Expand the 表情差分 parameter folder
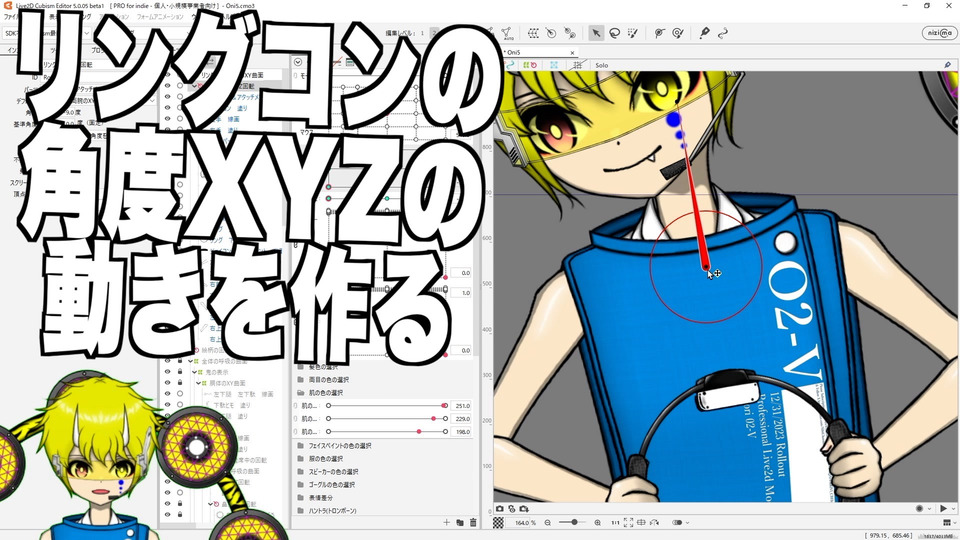 (301, 498)
